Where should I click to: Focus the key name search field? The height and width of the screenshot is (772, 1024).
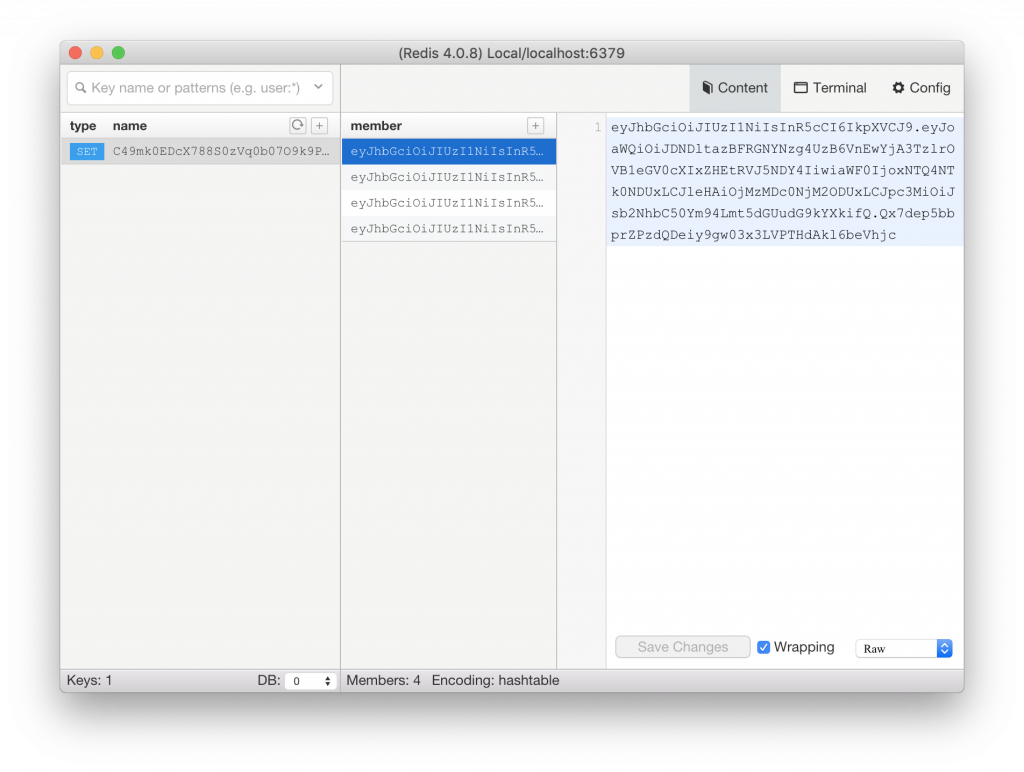(200, 88)
